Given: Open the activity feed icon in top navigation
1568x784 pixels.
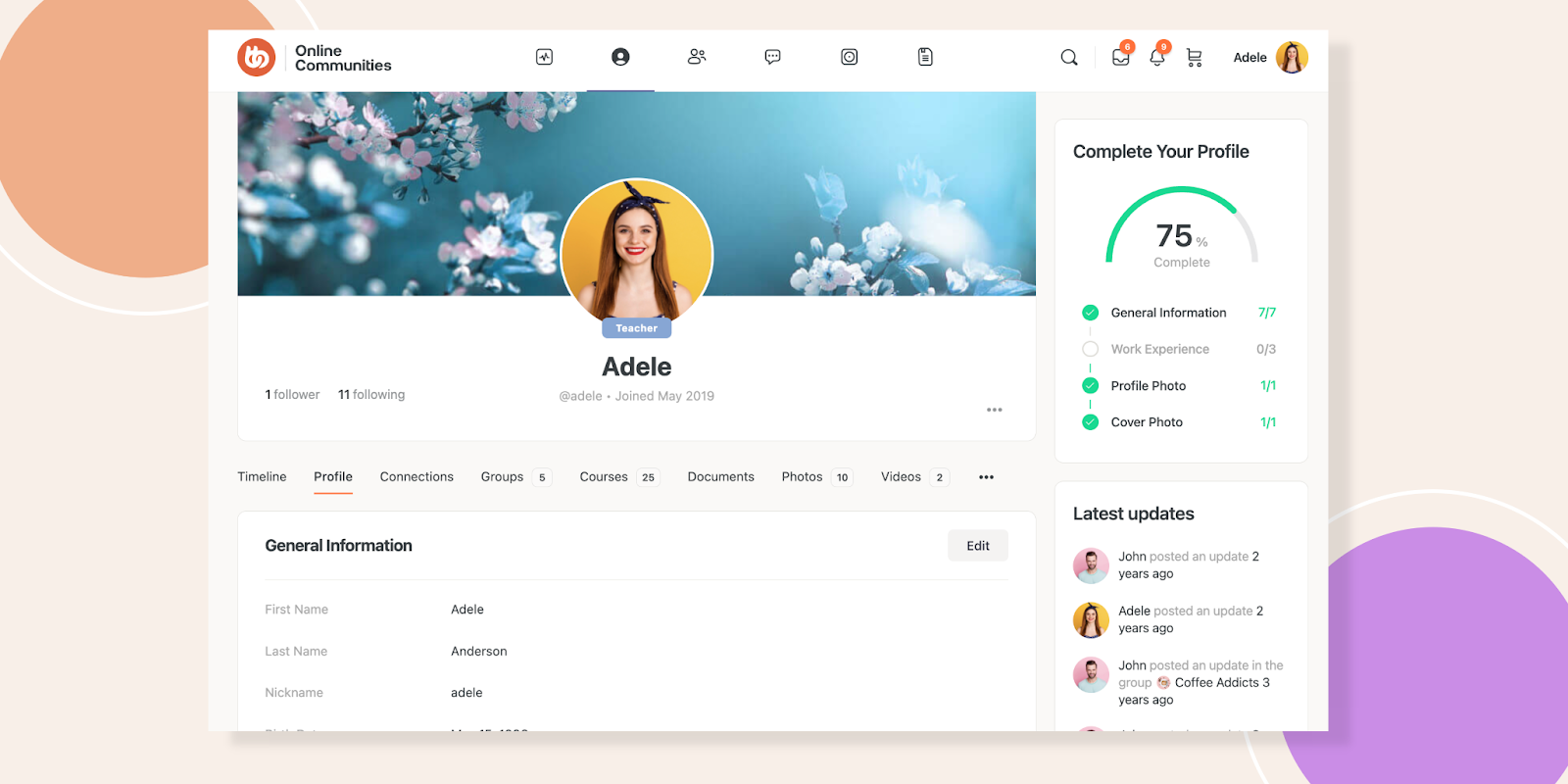Looking at the screenshot, I should tap(545, 57).
